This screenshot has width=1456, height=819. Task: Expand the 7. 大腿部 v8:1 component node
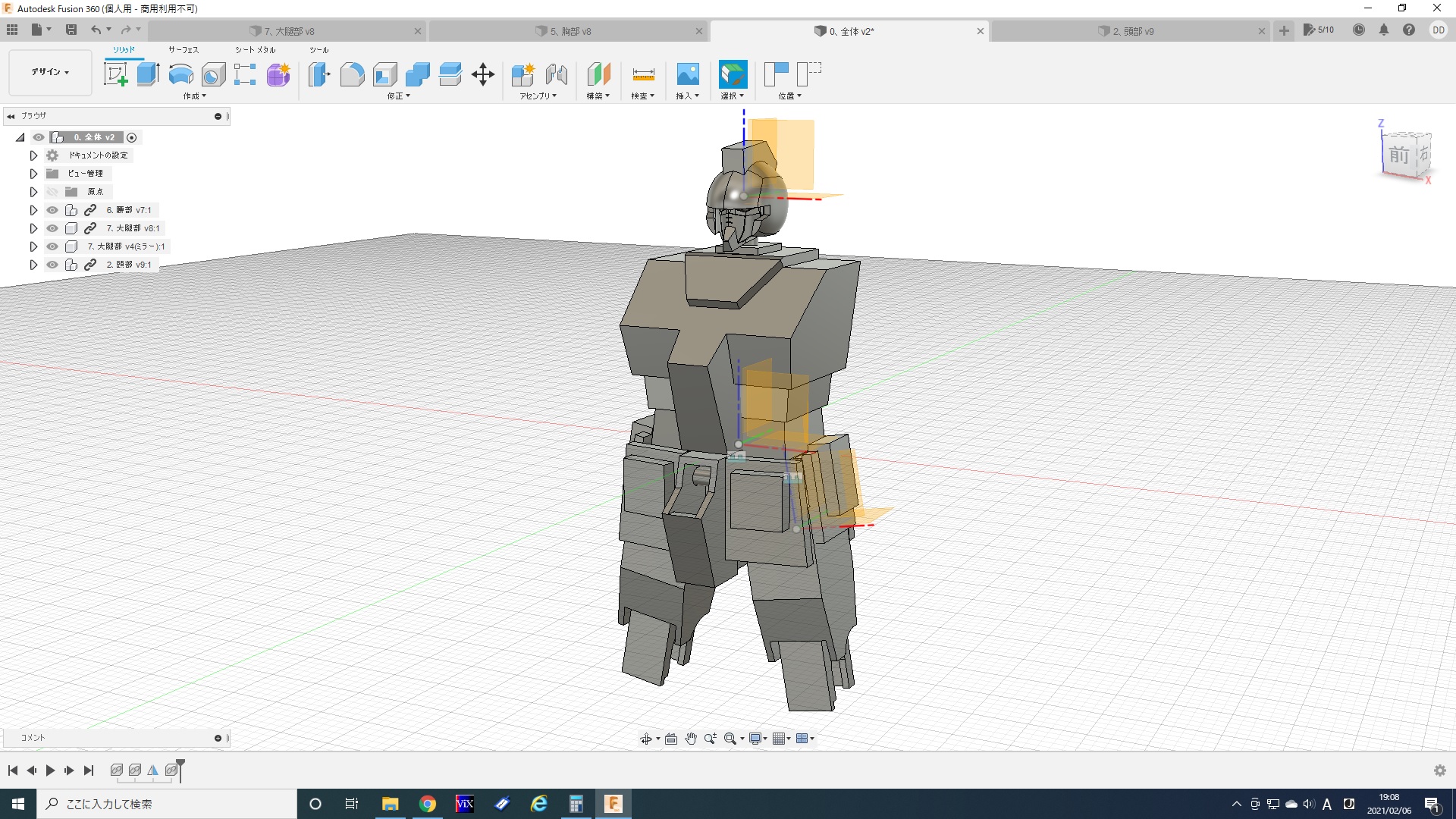(33, 228)
